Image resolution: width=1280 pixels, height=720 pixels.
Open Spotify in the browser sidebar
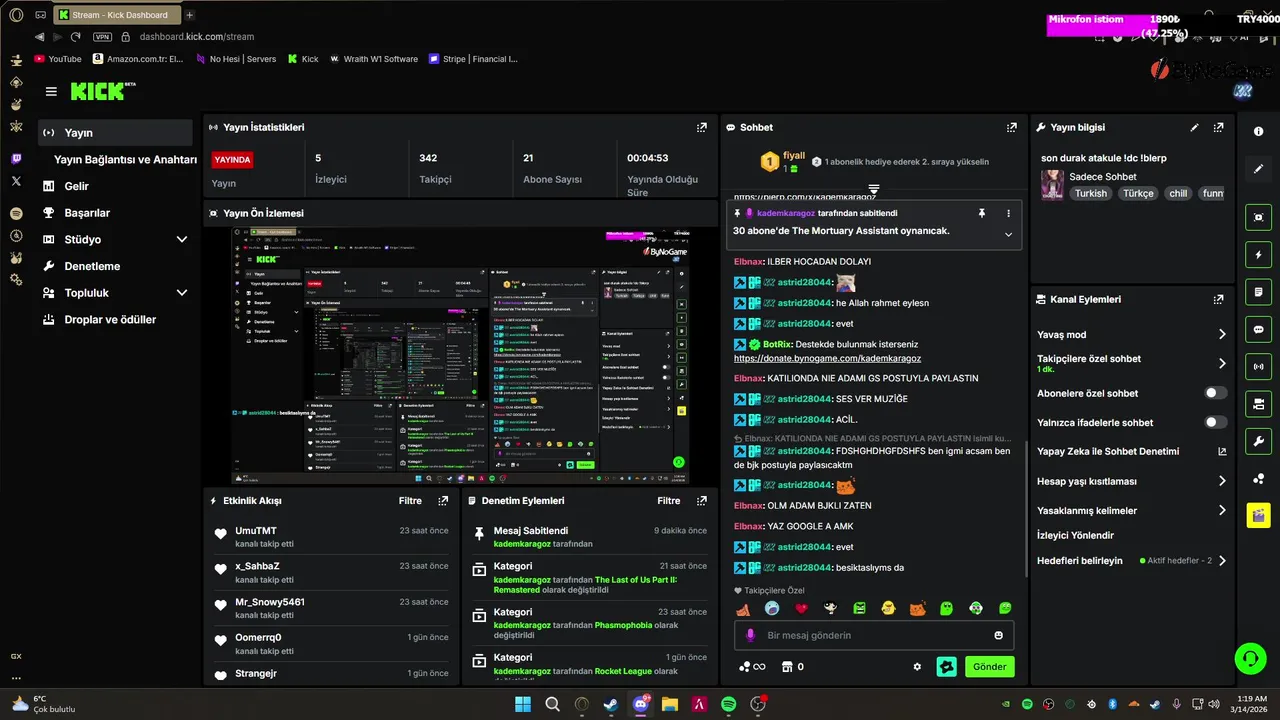pyautogui.click(x=16, y=213)
